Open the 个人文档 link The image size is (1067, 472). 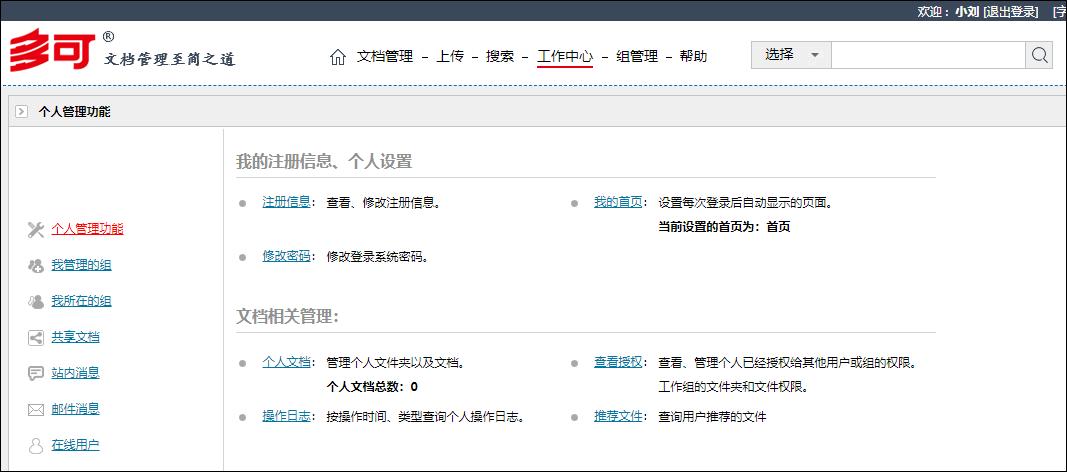[286, 363]
